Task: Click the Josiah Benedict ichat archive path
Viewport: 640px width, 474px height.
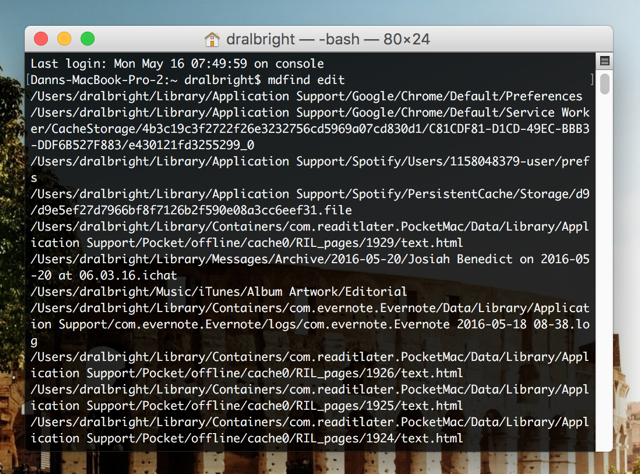Action: (x=306, y=260)
